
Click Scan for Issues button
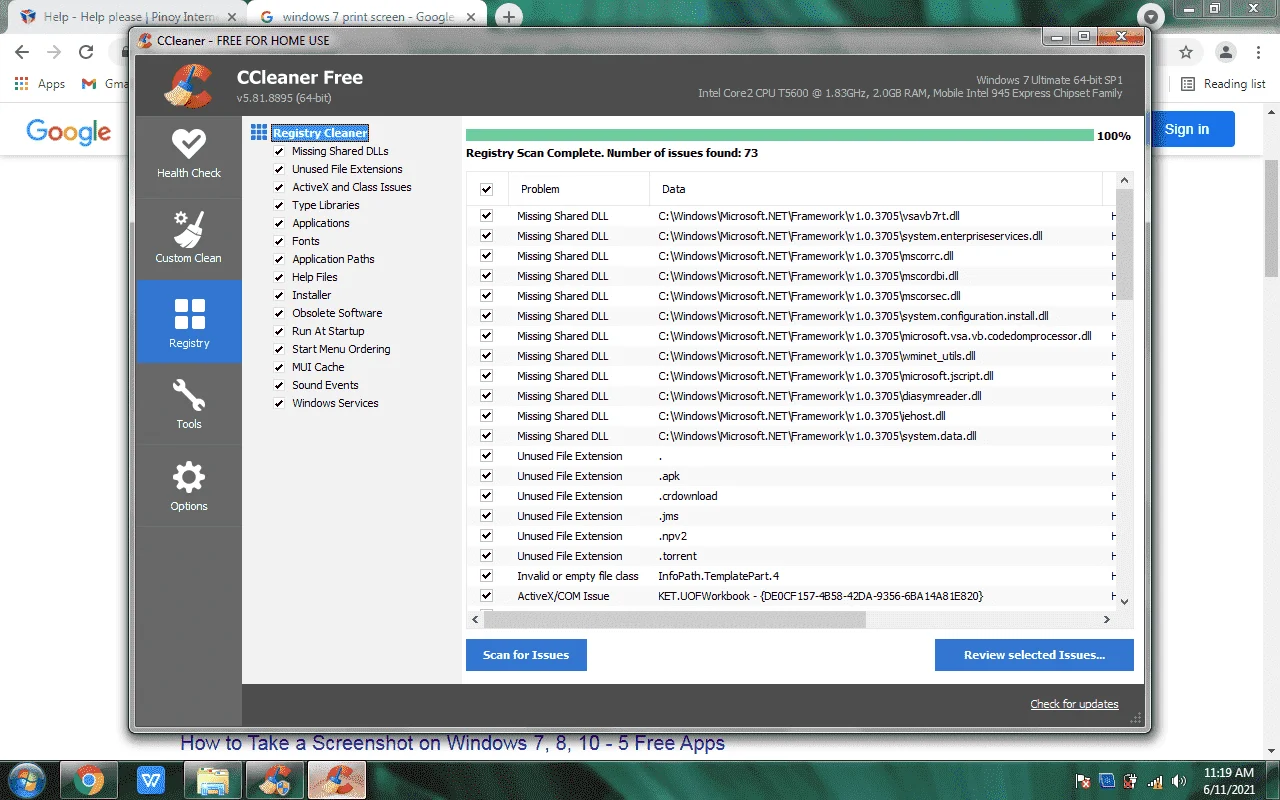pyautogui.click(x=526, y=655)
